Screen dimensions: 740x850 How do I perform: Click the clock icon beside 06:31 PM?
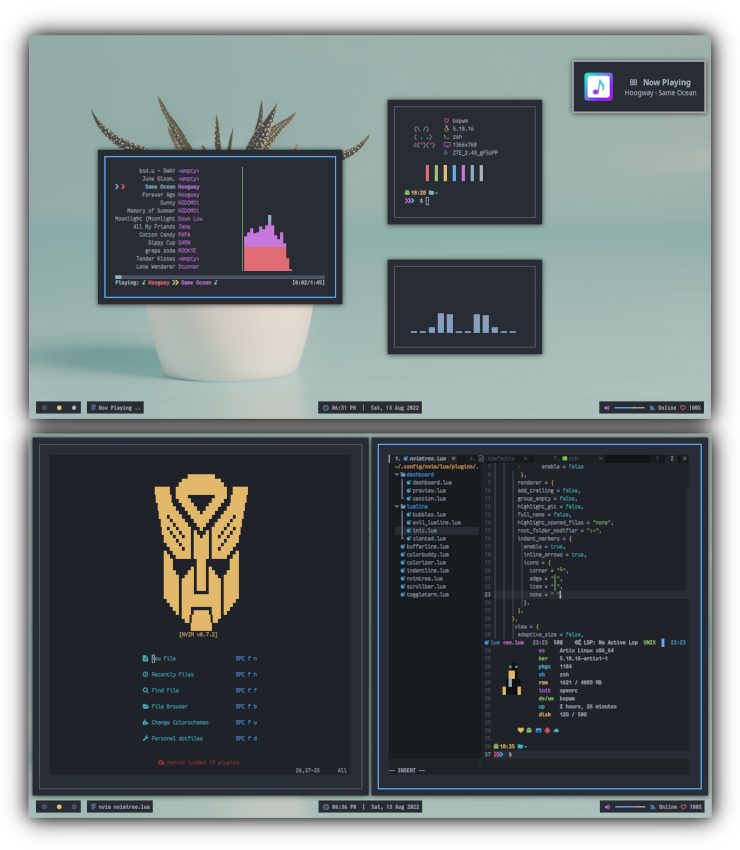coord(326,408)
